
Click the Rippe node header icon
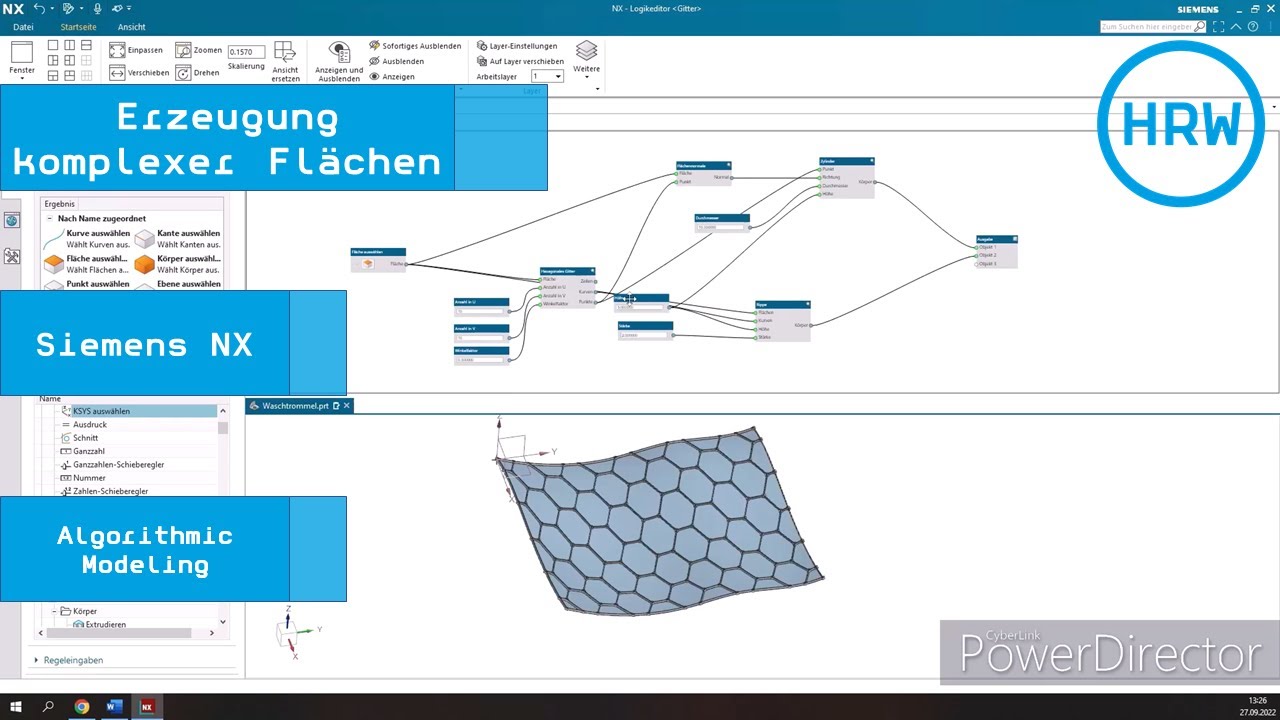coord(807,304)
